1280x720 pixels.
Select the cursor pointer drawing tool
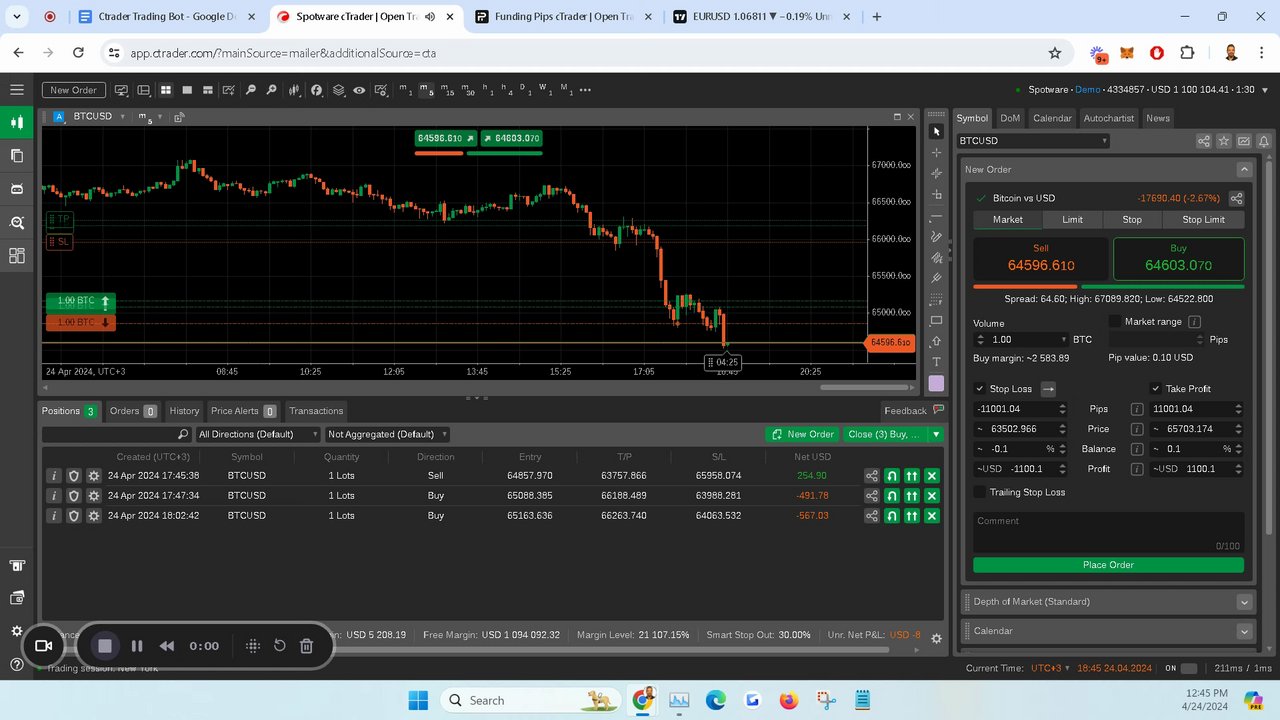936,131
